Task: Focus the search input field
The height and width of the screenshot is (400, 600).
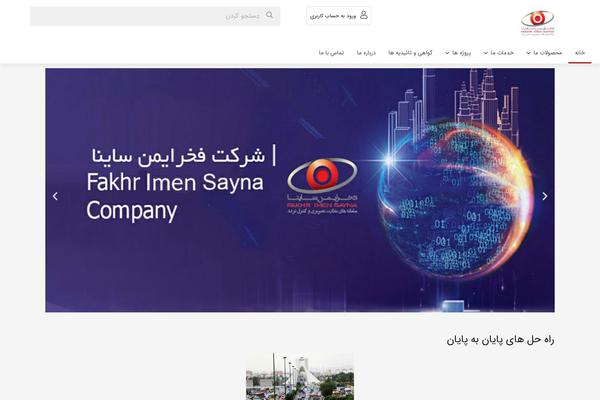Action: (x=155, y=16)
